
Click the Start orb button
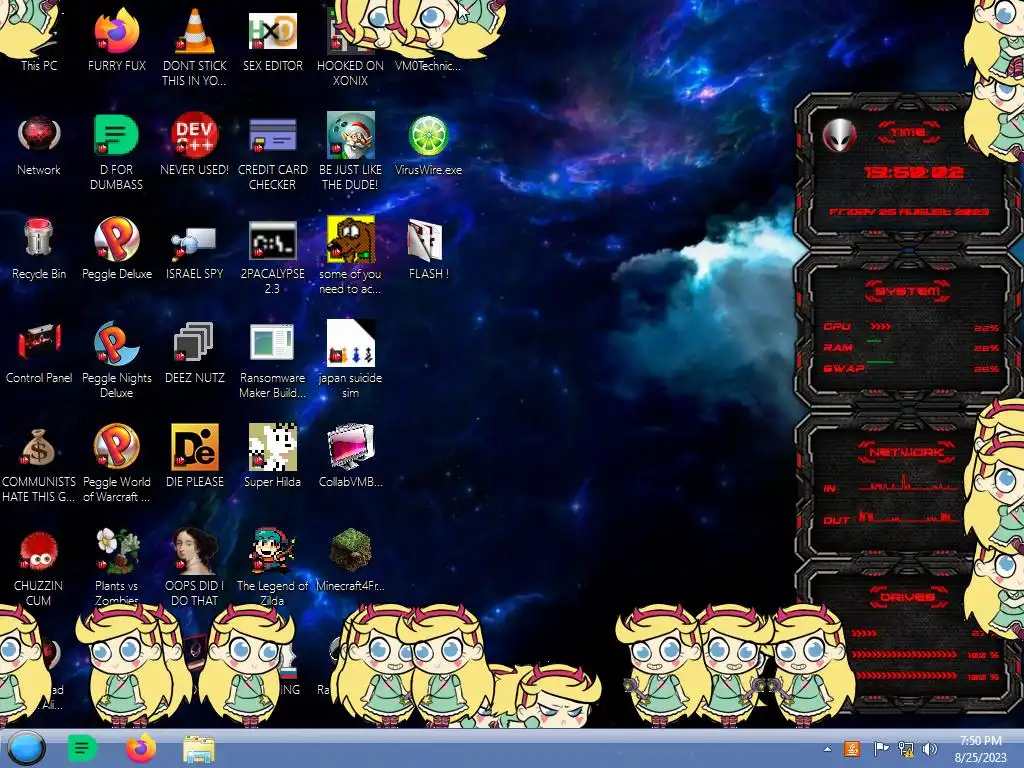tap(26, 748)
